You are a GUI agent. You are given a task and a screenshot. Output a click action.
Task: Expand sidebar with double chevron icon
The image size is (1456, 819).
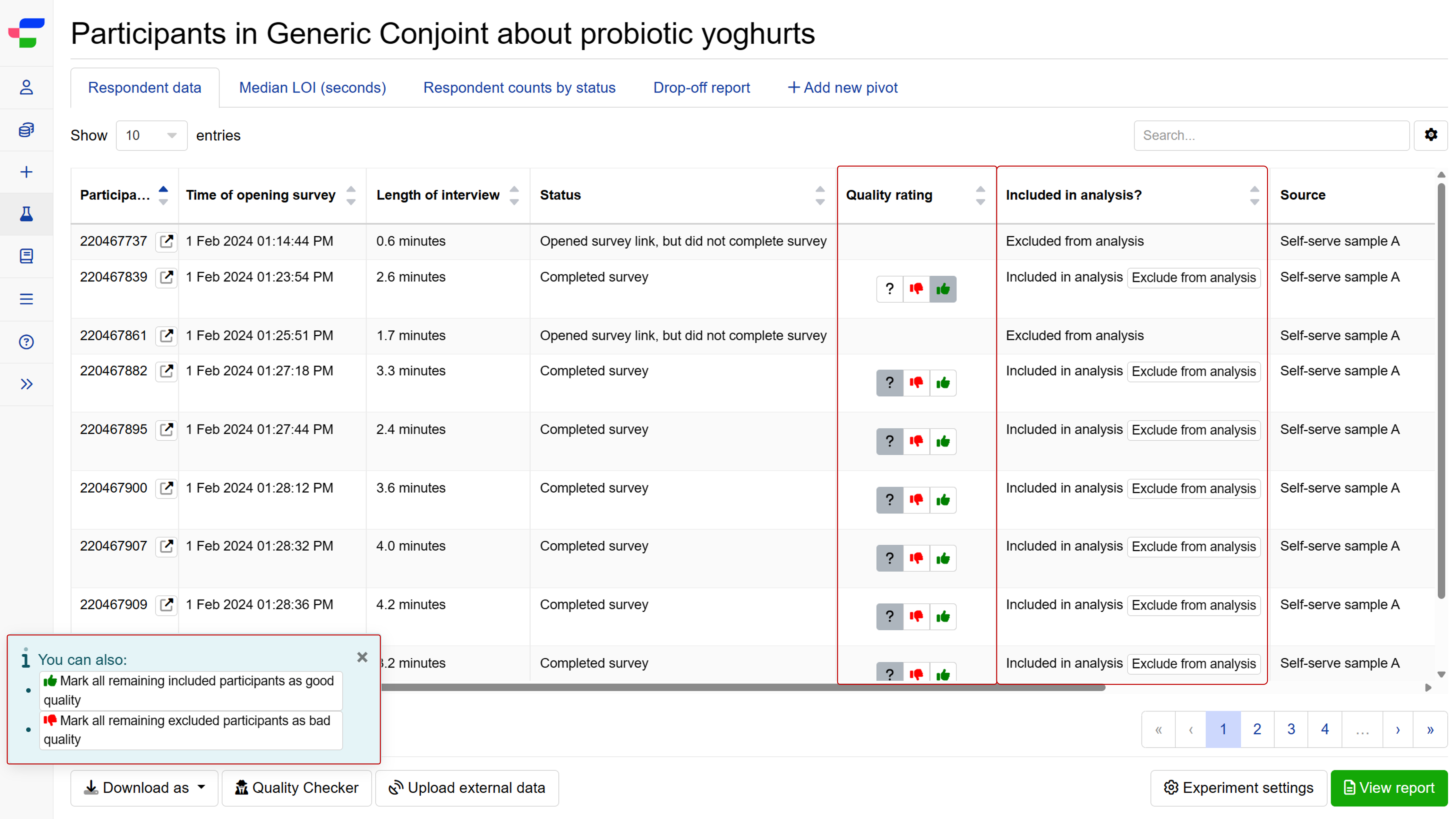[x=27, y=384]
